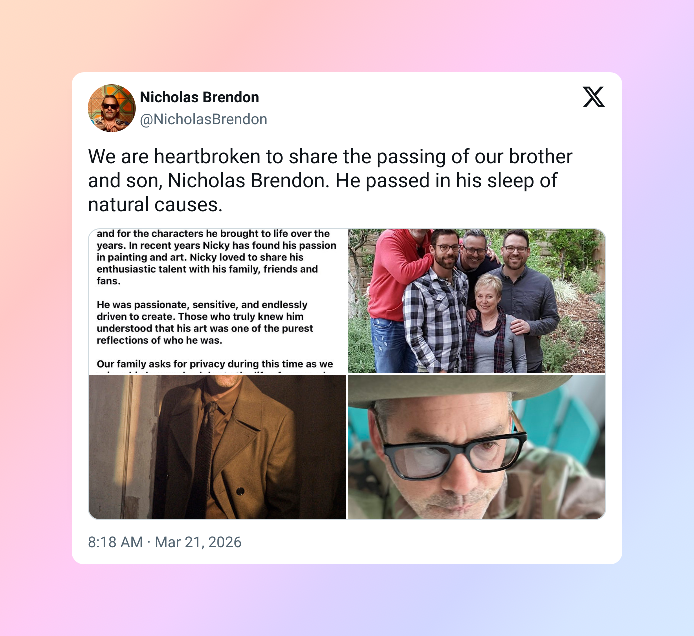Open the brown trench coat photo
This screenshot has height=636, width=694.
coord(218,447)
